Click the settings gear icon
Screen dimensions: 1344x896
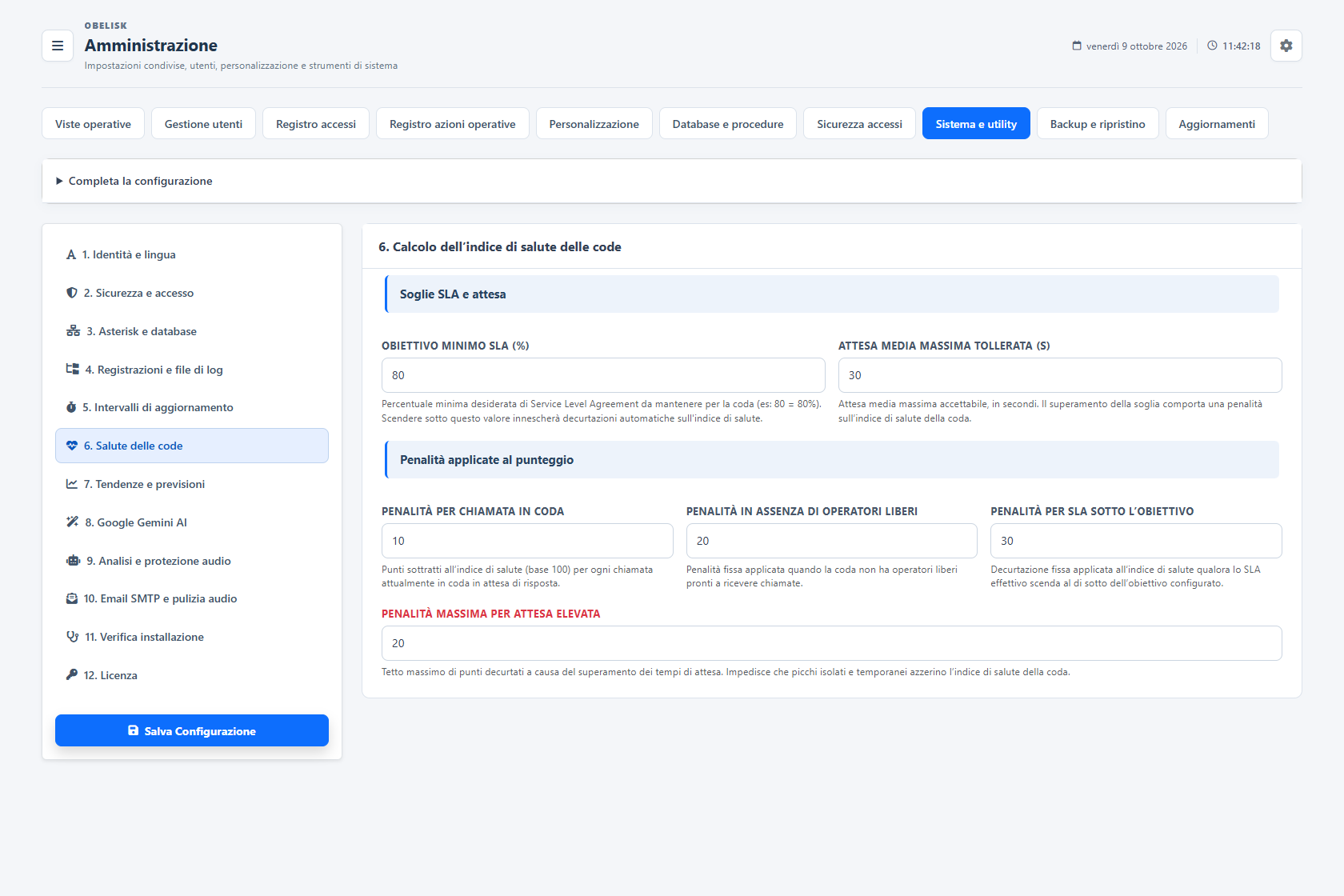pos(1286,46)
